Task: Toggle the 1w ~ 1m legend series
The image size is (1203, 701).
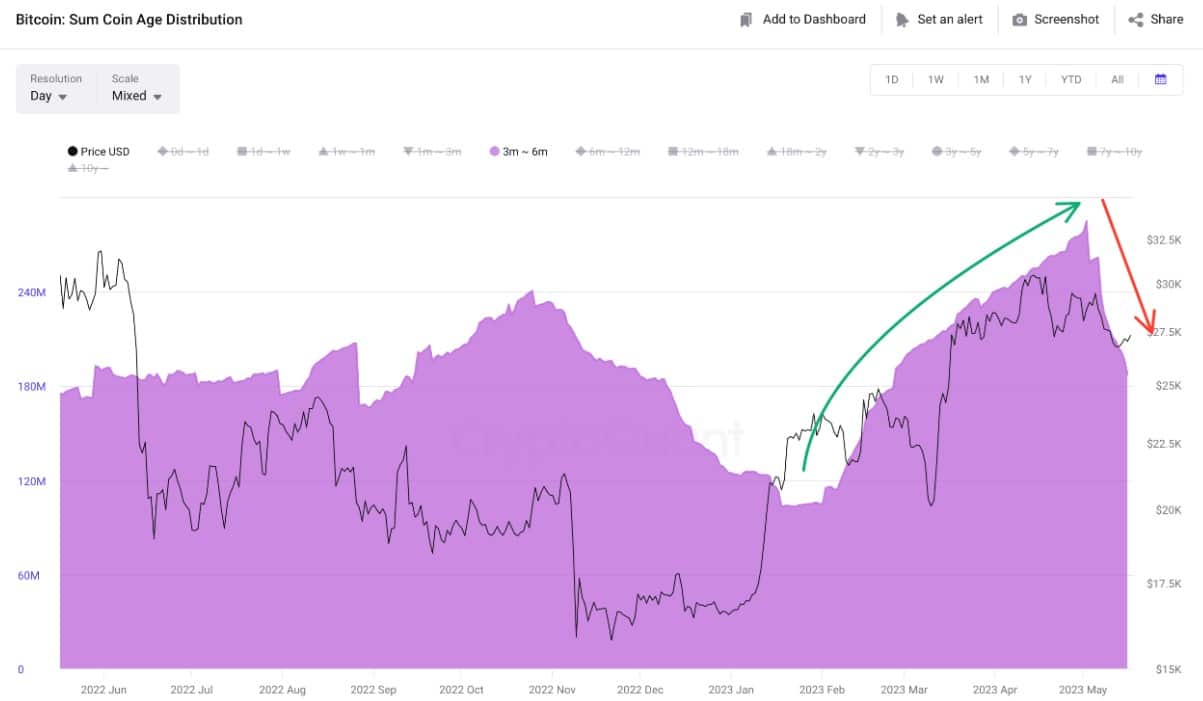Action: tap(346, 152)
